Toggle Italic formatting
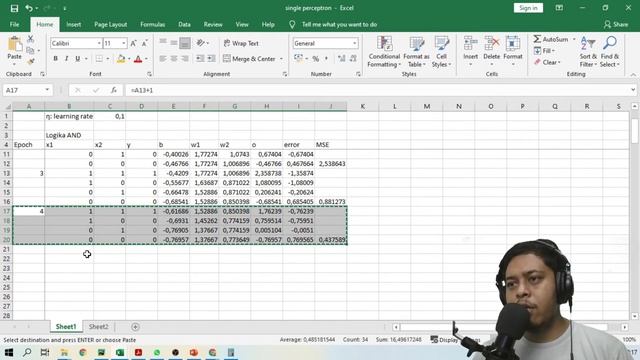 (x=67, y=59)
